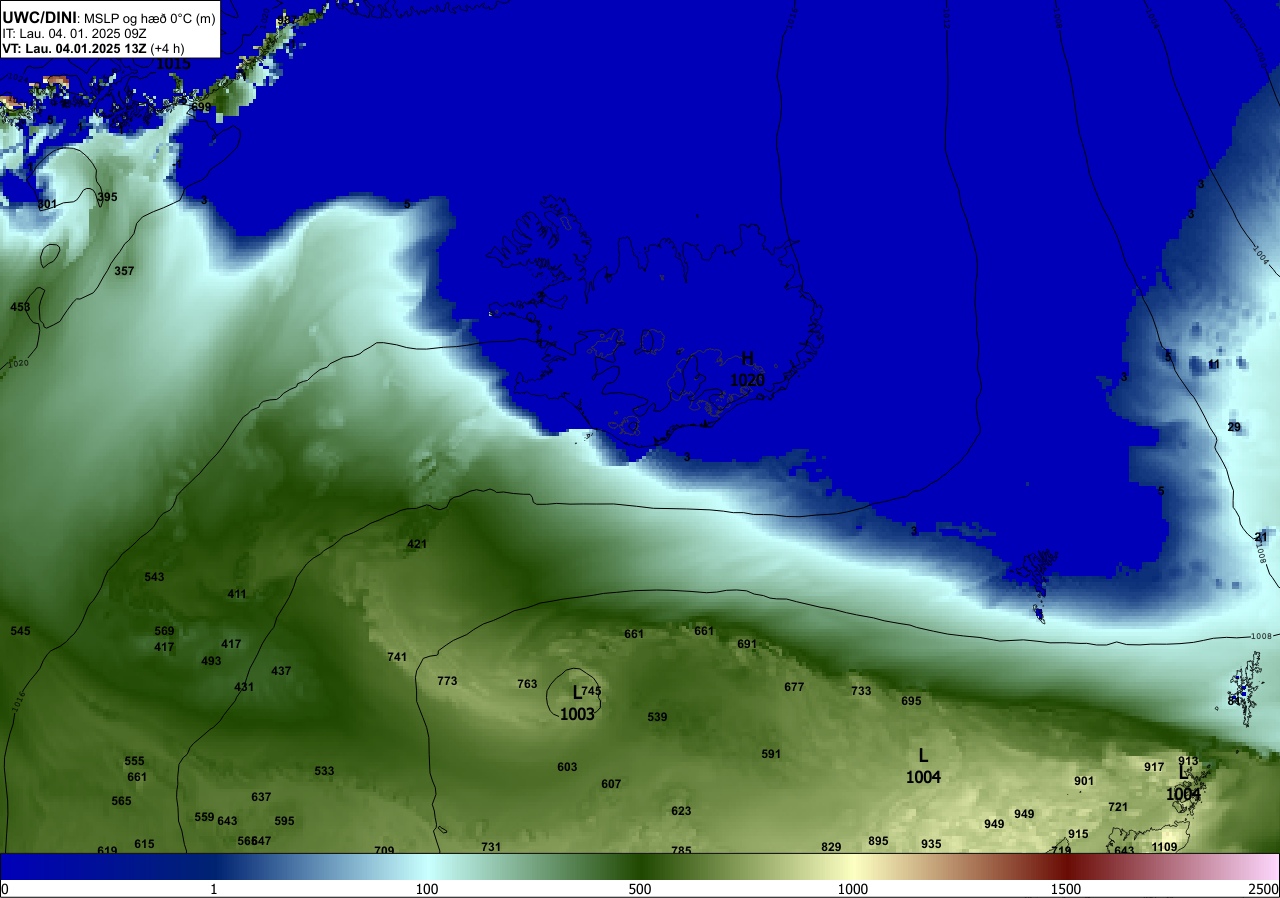Click the 29 height value
This screenshot has height=898, width=1280.
pyautogui.click(x=1234, y=427)
